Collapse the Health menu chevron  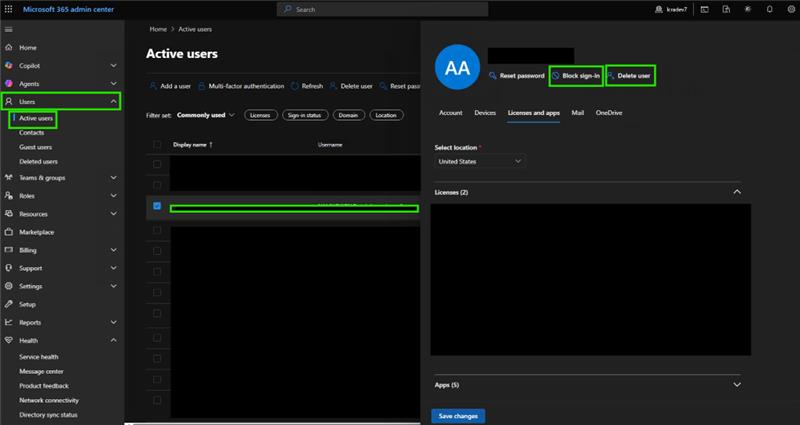click(113, 340)
